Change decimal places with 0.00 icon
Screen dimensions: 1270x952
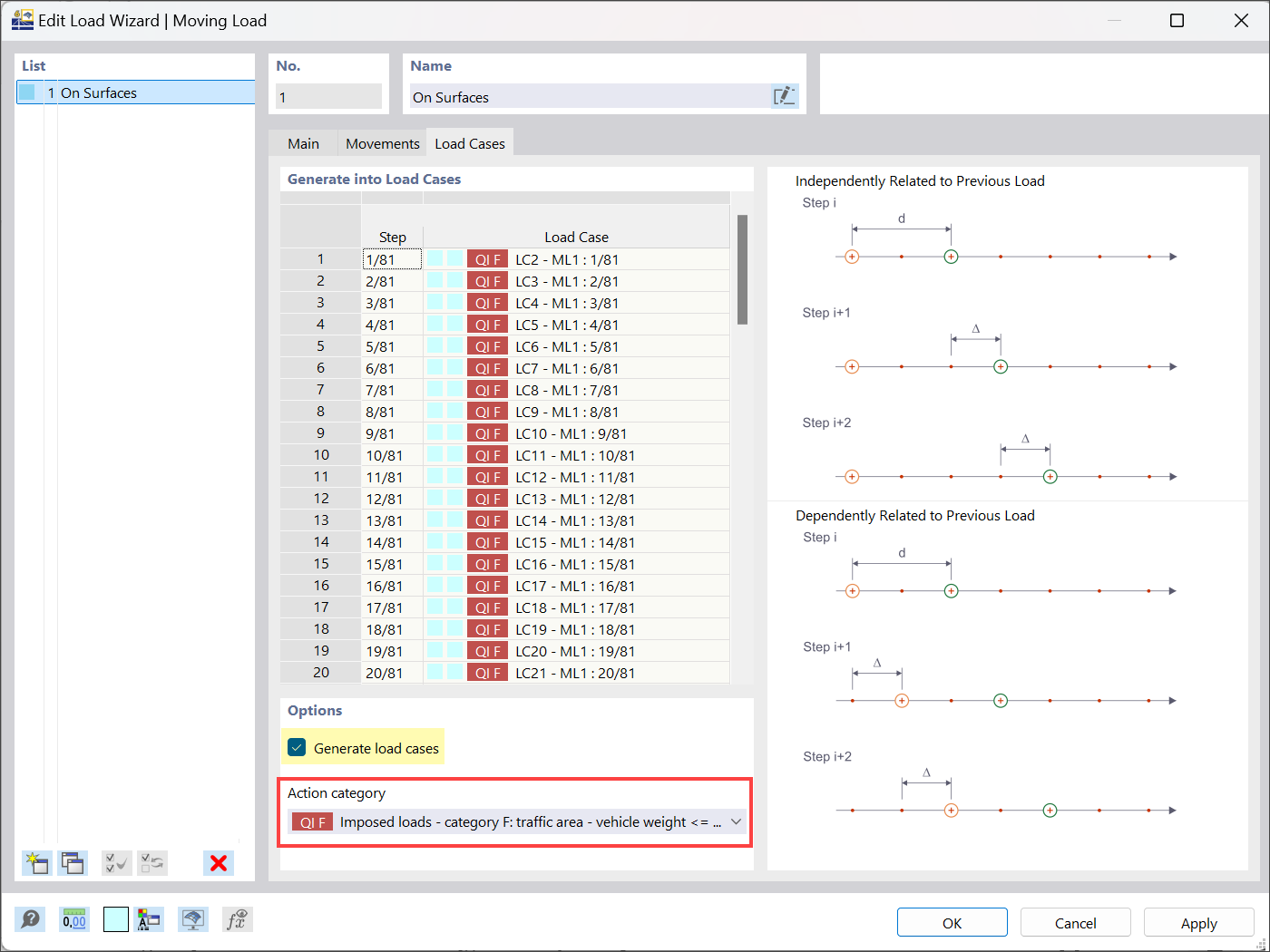(73, 919)
